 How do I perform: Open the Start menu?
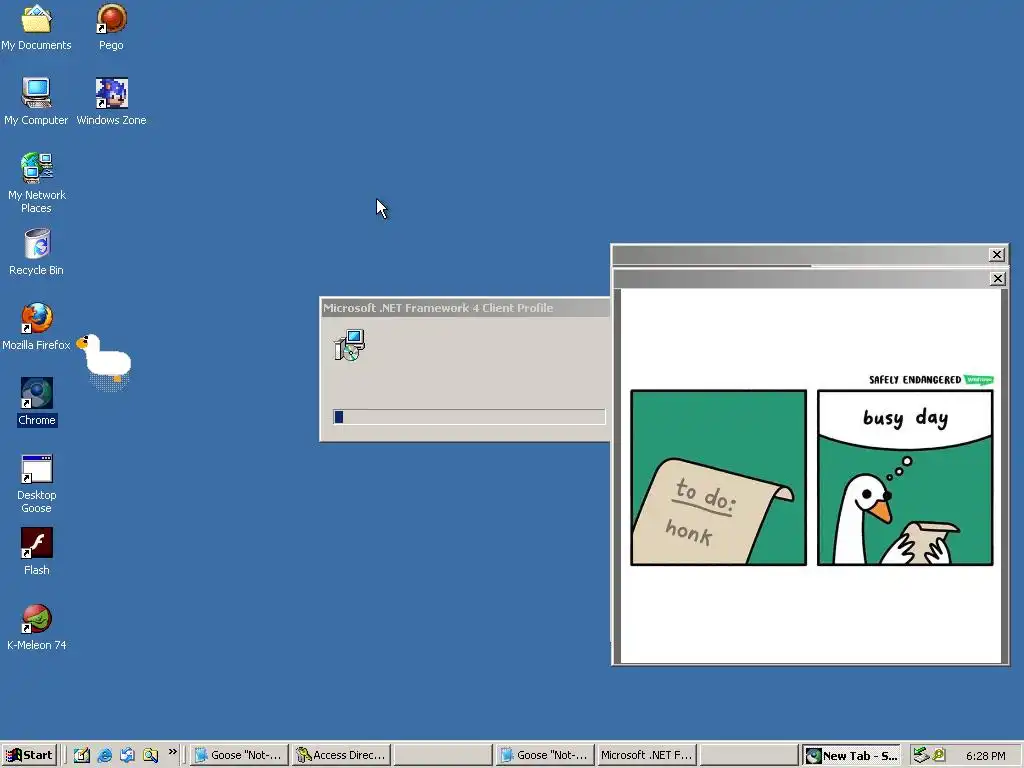pyautogui.click(x=29, y=755)
